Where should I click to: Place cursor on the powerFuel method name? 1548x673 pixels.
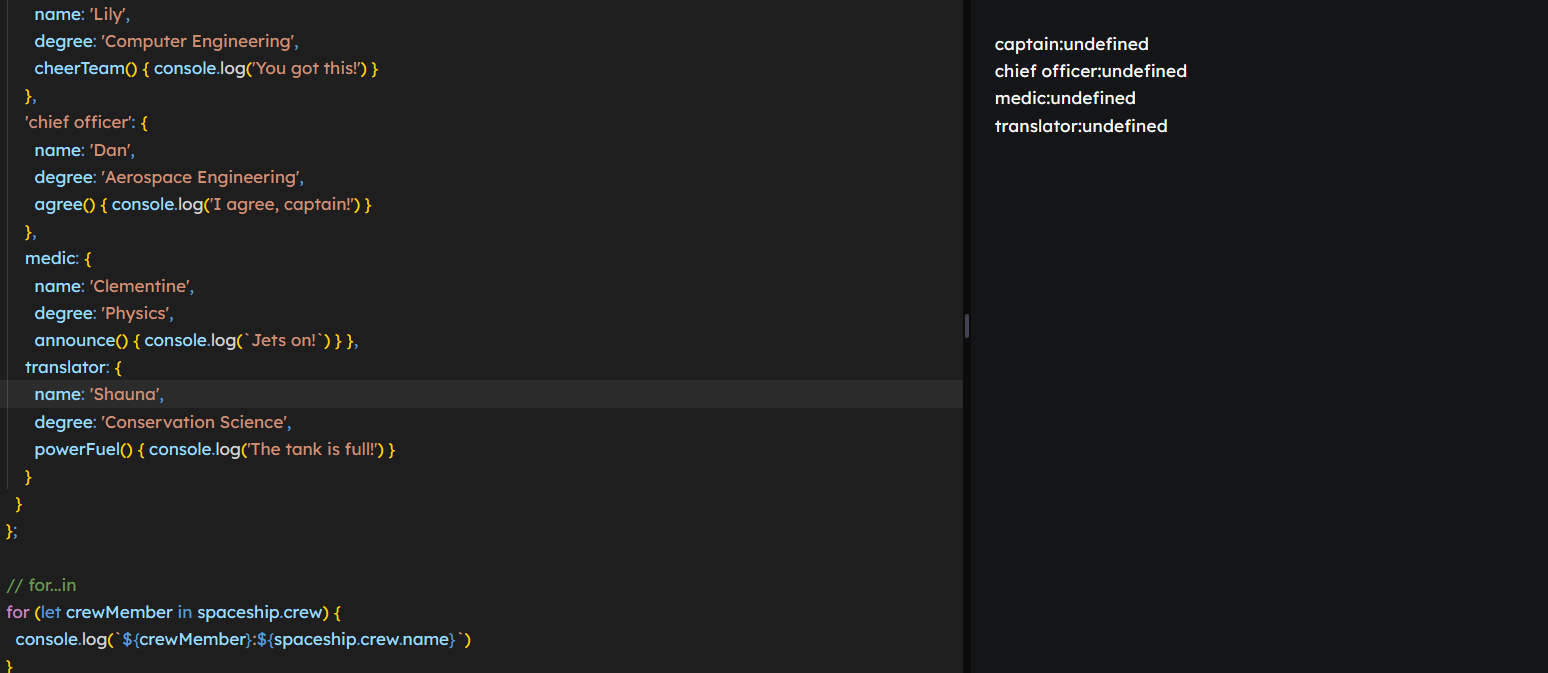(x=76, y=449)
